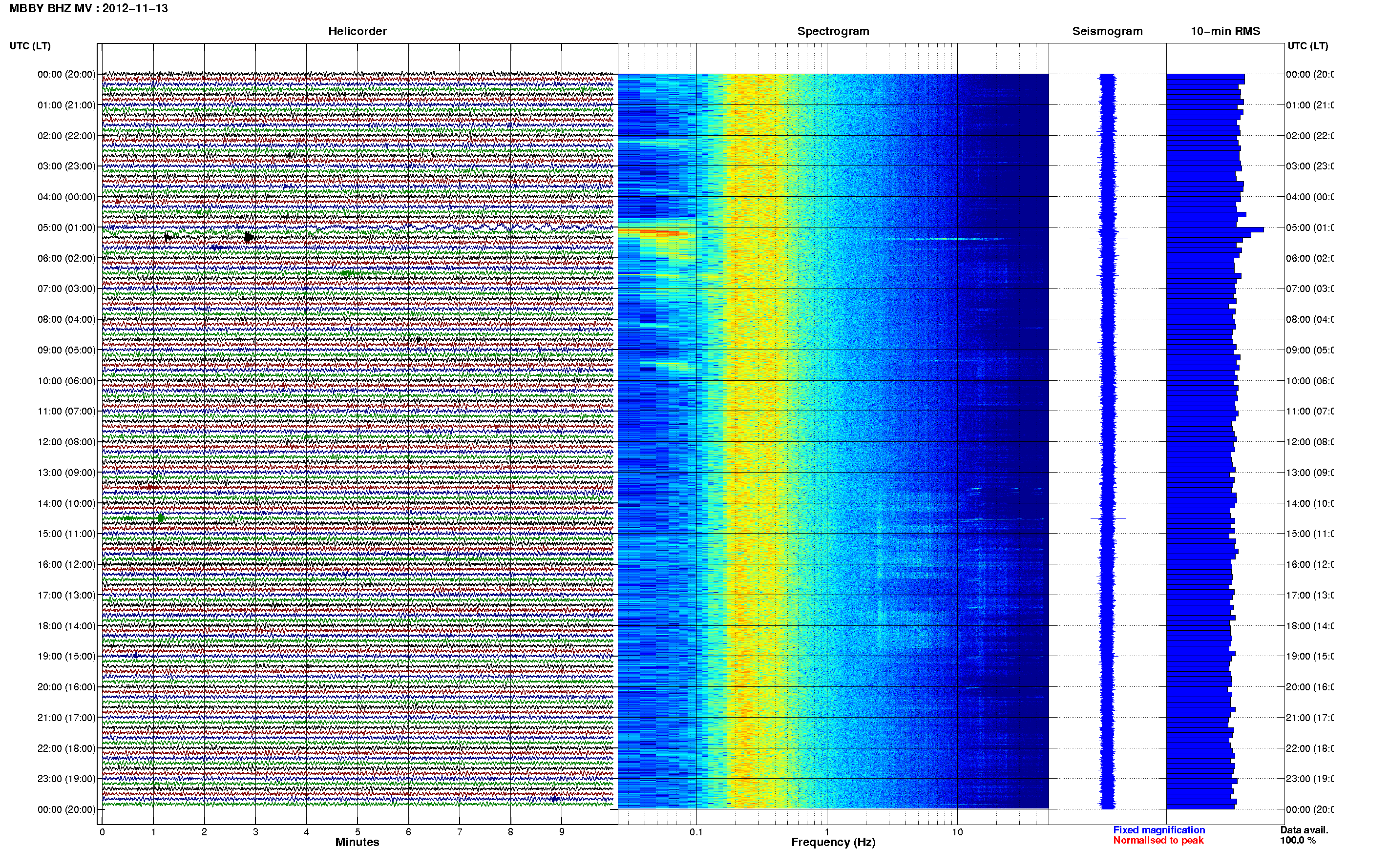Click the 06:00 (02:00) left axis label
Screen dimensions: 1389x868
66,258
